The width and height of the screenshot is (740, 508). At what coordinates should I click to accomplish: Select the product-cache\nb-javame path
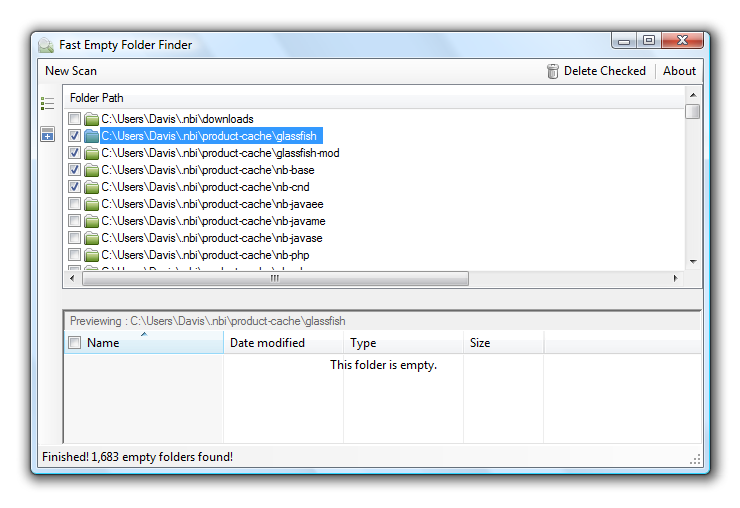click(213, 221)
